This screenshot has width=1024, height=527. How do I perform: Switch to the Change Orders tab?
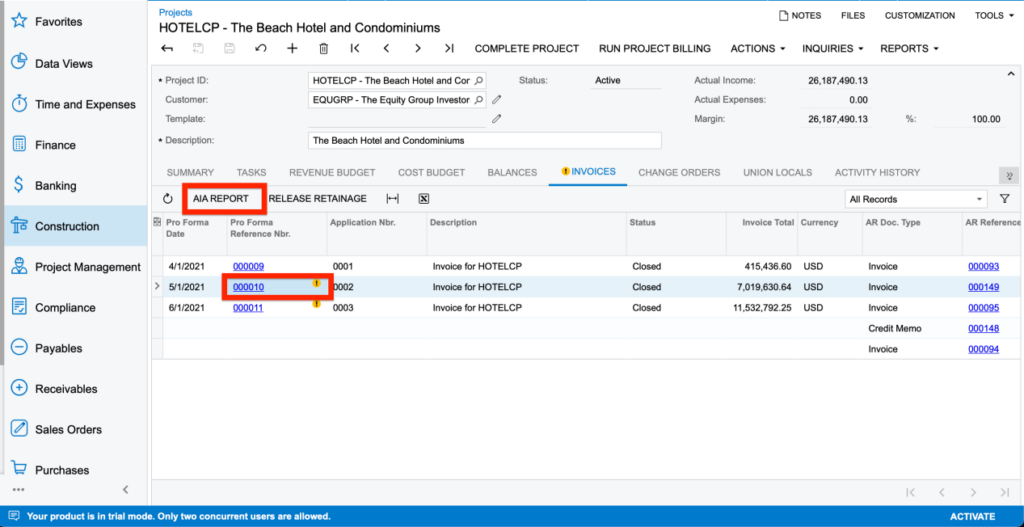click(679, 172)
